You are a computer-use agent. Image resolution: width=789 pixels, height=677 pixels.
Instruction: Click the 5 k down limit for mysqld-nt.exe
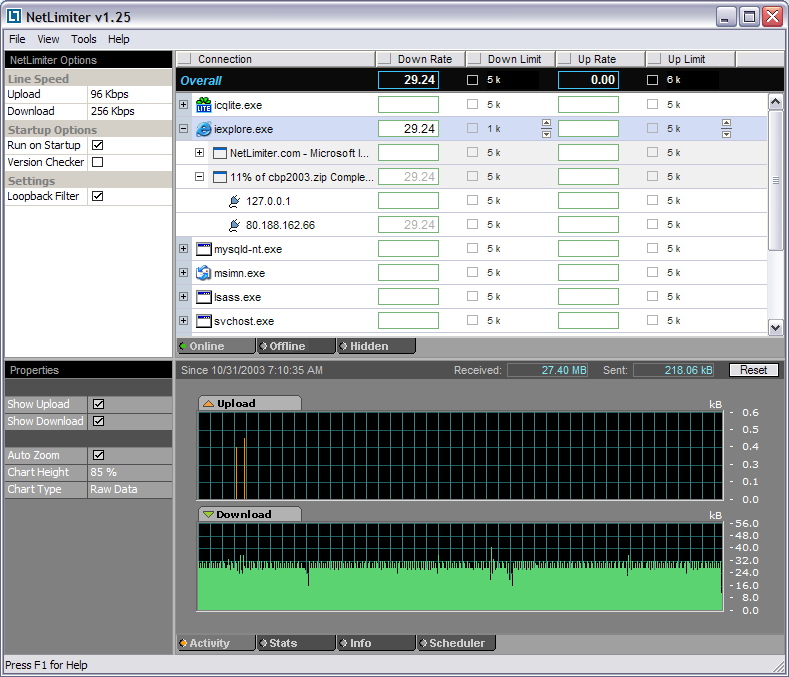(494, 249)
